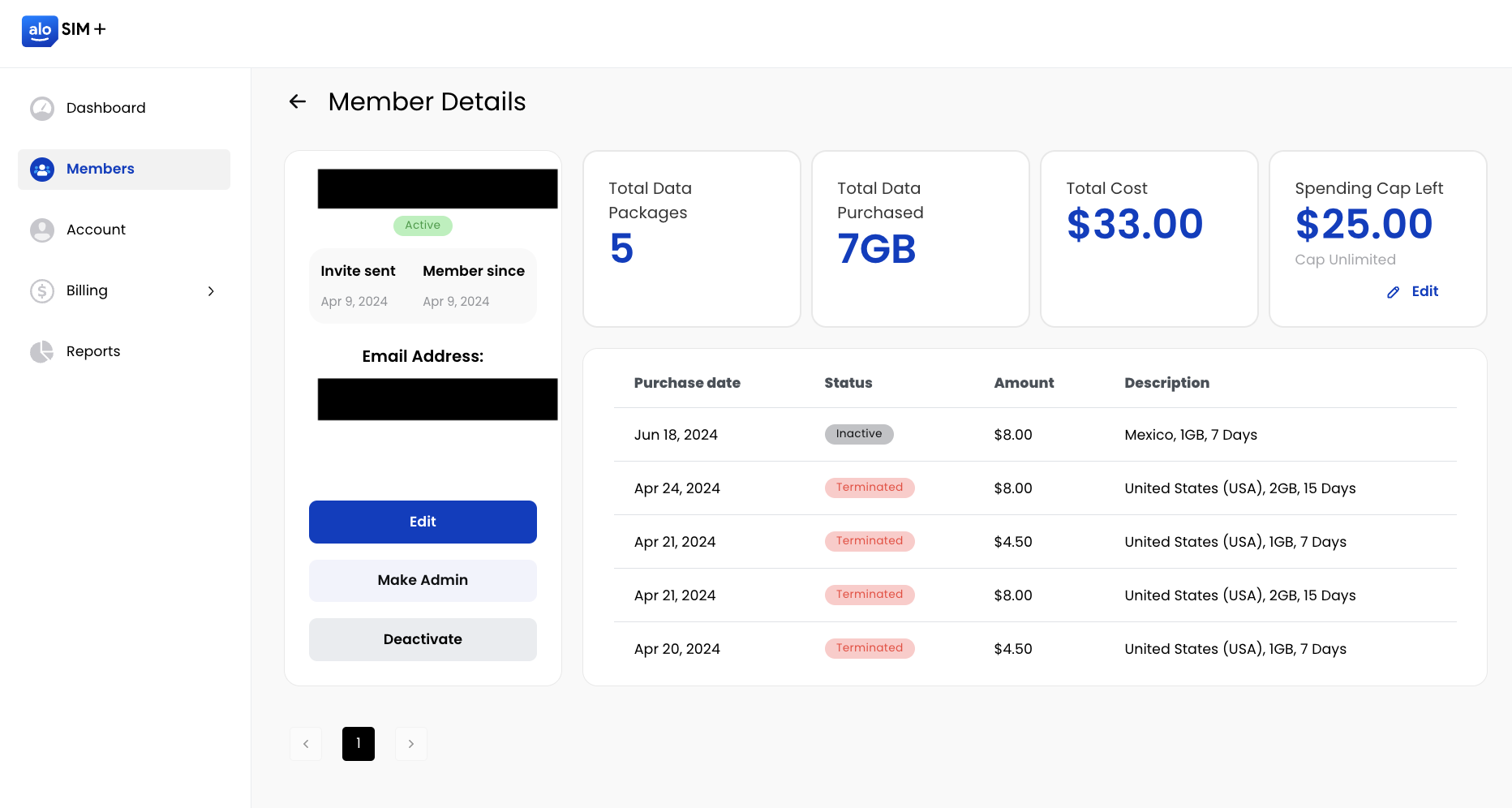Open the Reports menu item
Screen dimensions: 1512x808
tap(93, 352)
